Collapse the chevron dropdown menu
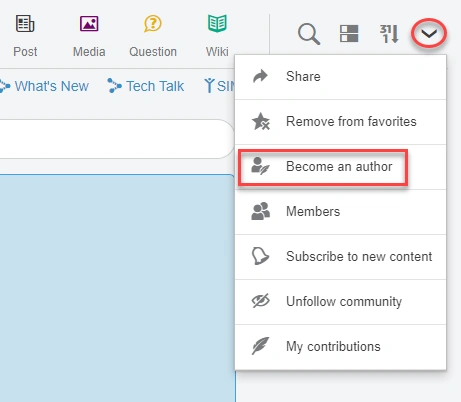 (429, 33)
